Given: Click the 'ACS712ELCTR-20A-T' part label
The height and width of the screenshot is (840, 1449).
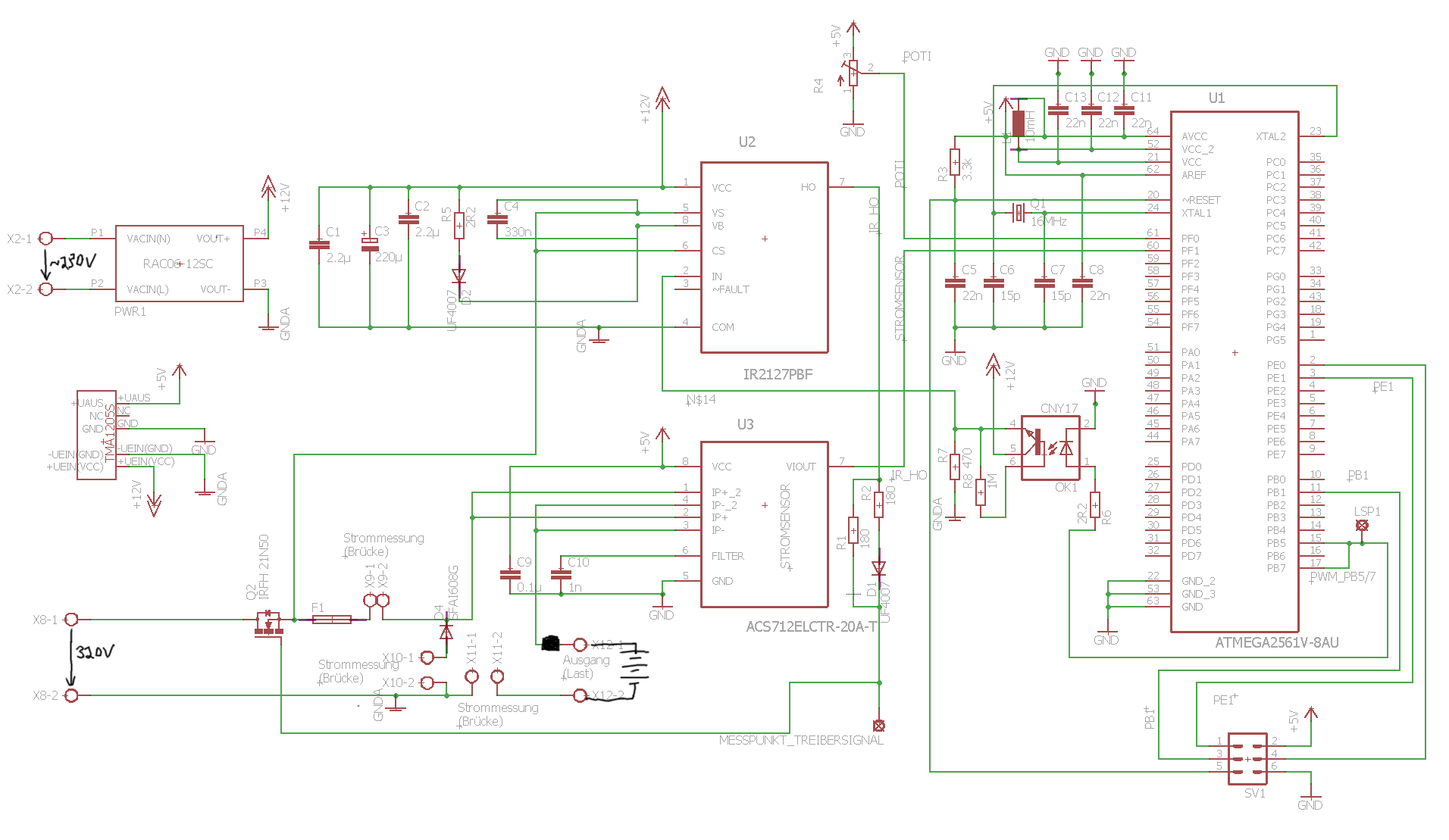Looking at the screenshot, I should coord(812,626).
